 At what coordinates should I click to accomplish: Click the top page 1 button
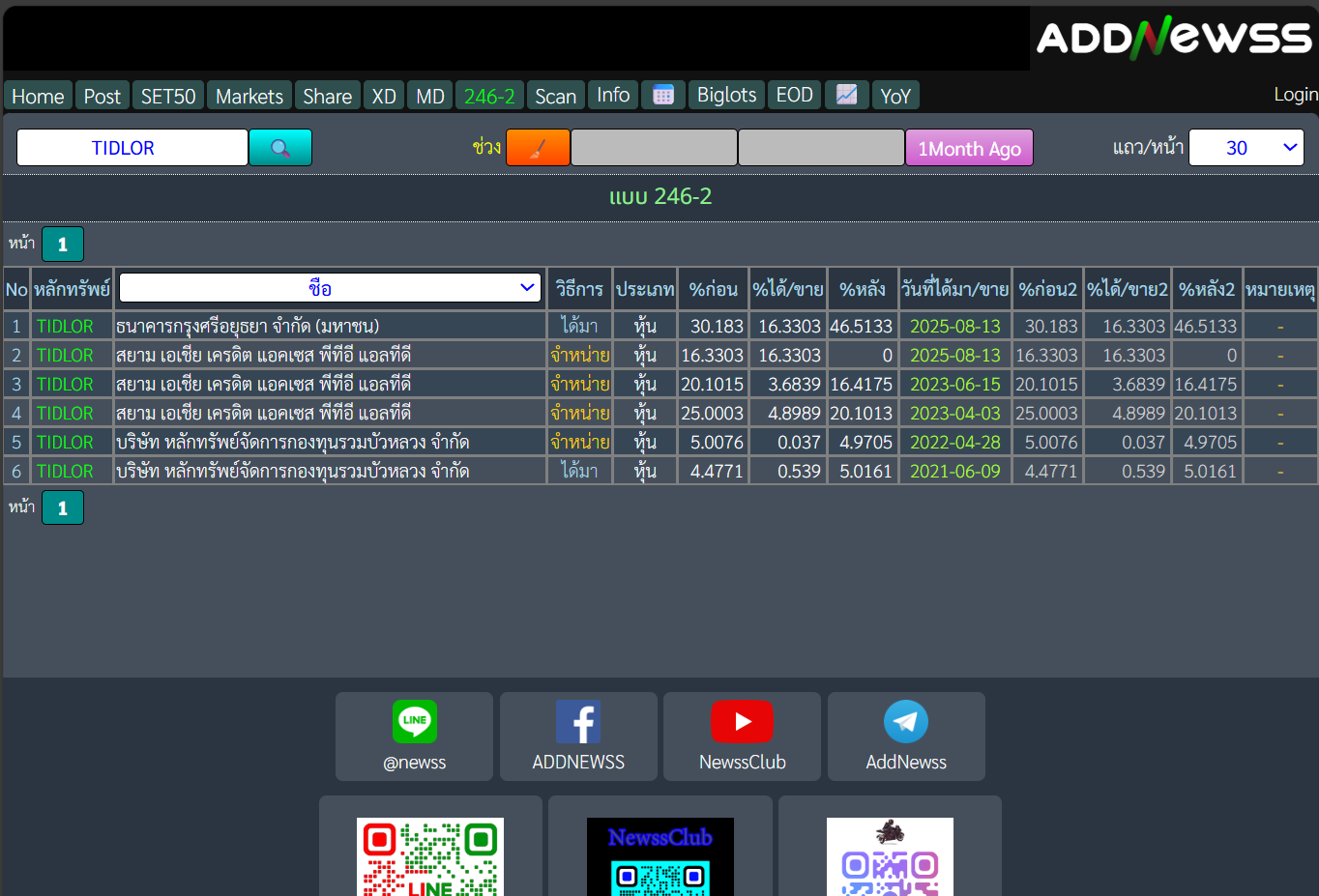click(x=63, y=244)
